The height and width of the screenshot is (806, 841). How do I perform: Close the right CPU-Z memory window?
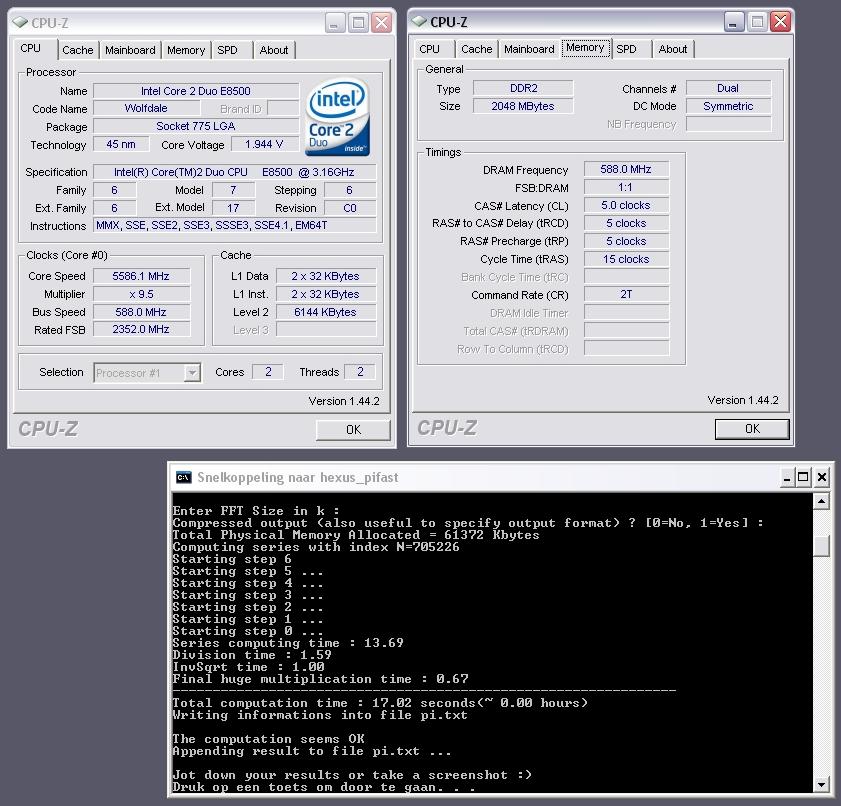780,22
